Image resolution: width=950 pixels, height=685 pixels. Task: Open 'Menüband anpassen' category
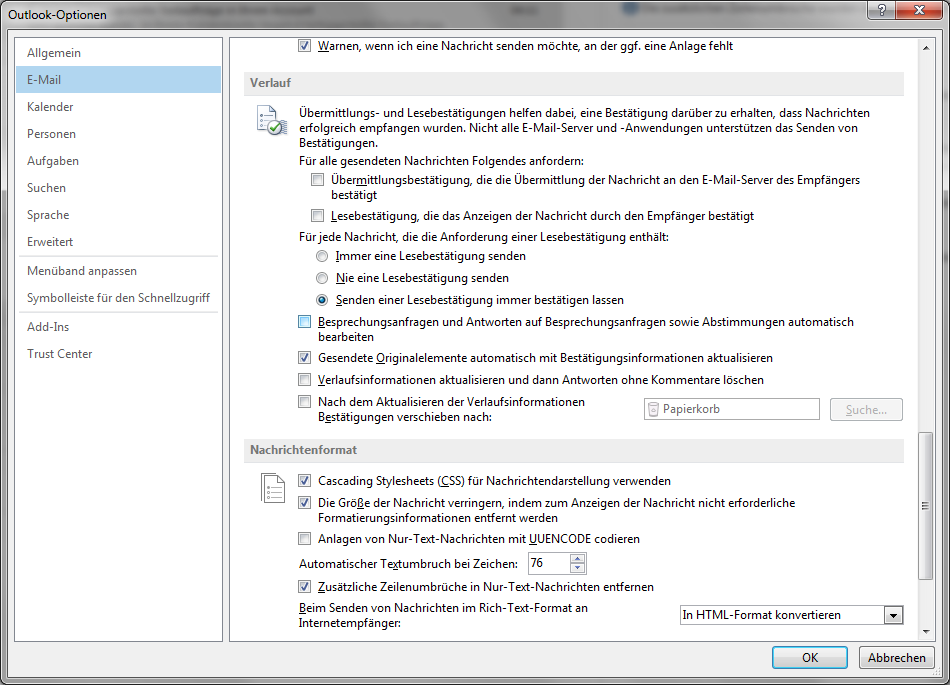click(x=119, y=271)
